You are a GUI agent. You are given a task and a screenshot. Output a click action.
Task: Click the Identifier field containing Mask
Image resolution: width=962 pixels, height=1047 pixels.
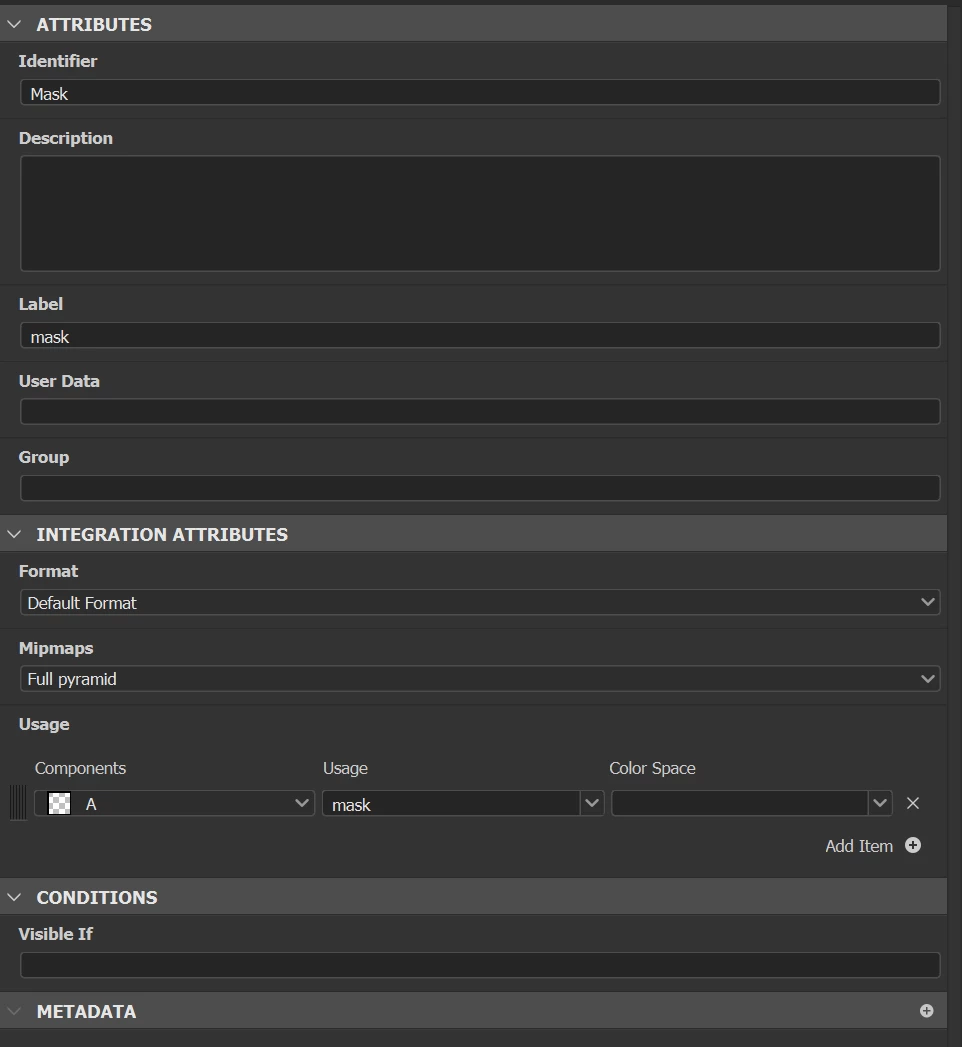point(480,93)
